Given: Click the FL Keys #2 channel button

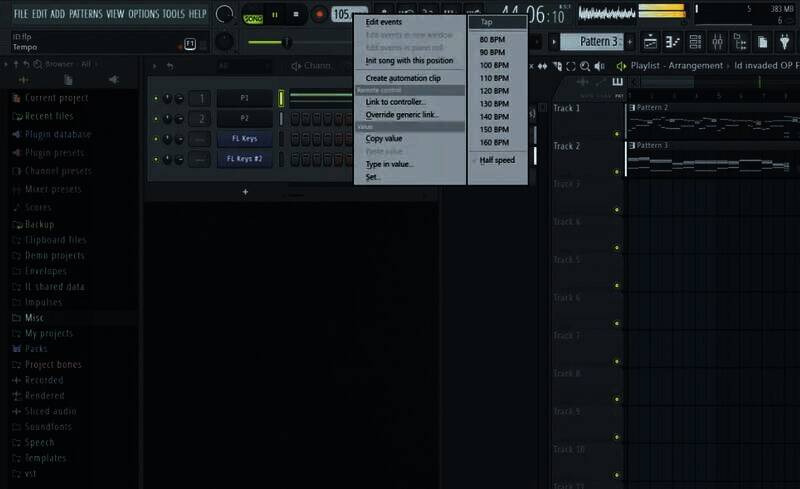Looking at the screenshot, I should click(x=244, y=159).
